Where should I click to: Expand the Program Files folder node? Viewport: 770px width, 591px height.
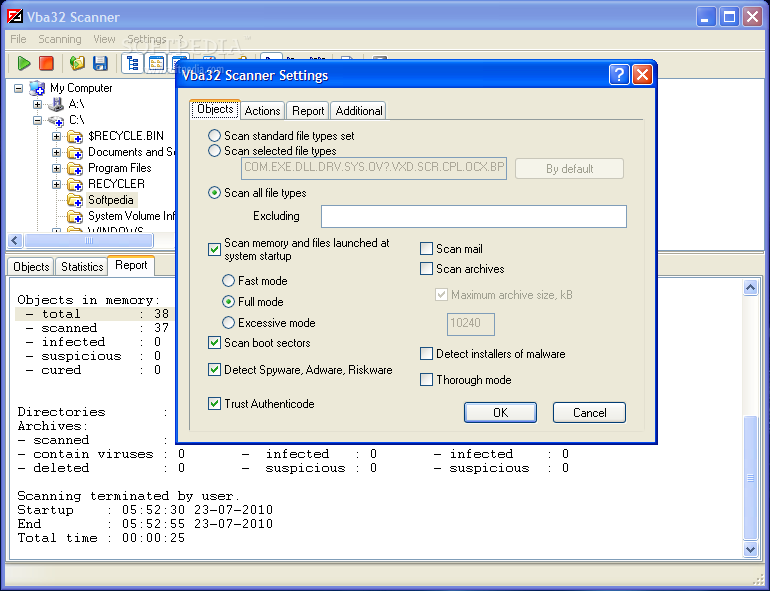point(56,169)
